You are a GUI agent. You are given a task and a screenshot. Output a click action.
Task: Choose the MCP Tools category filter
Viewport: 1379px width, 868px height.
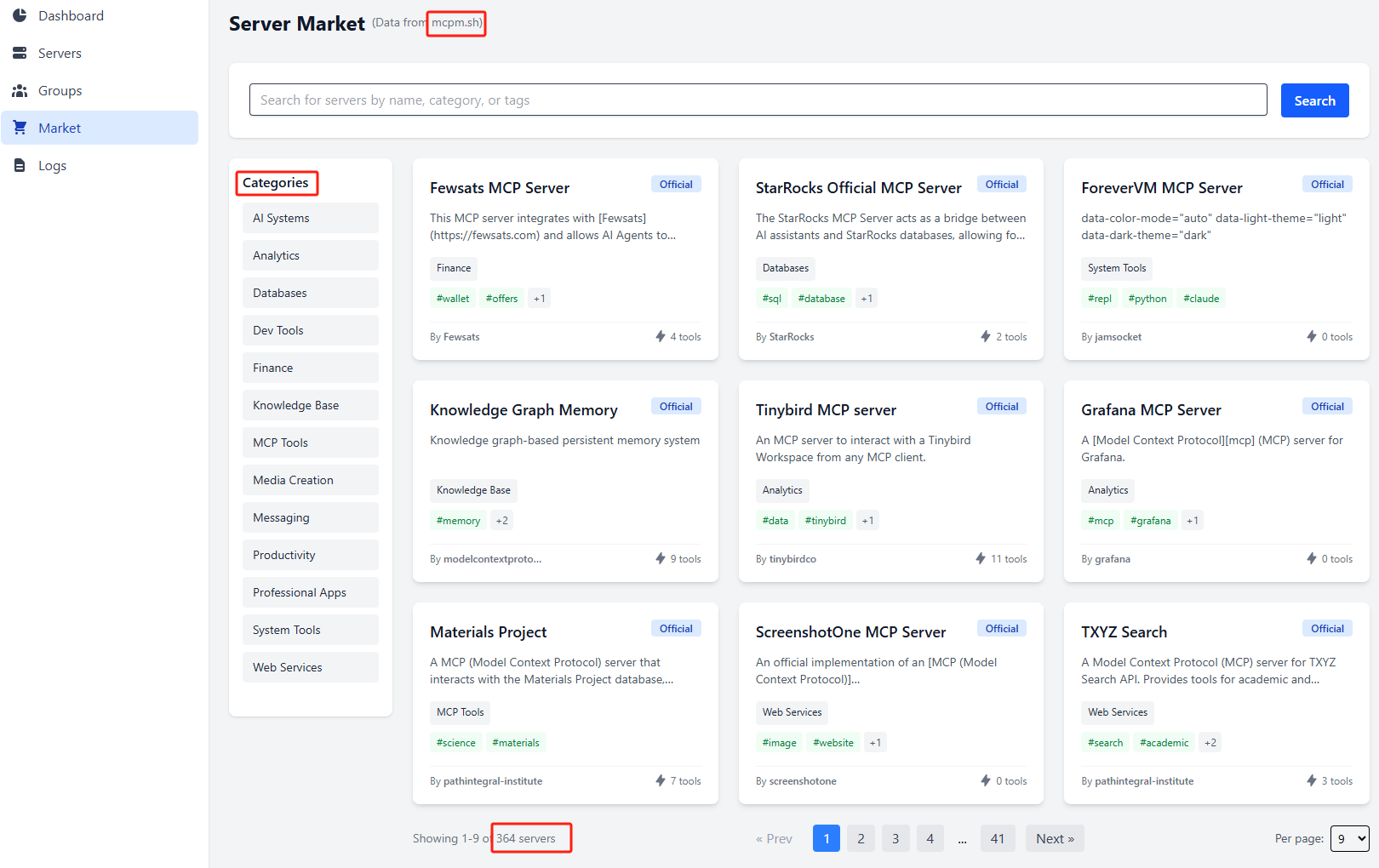pyautogui.click(x=311, y=443)
